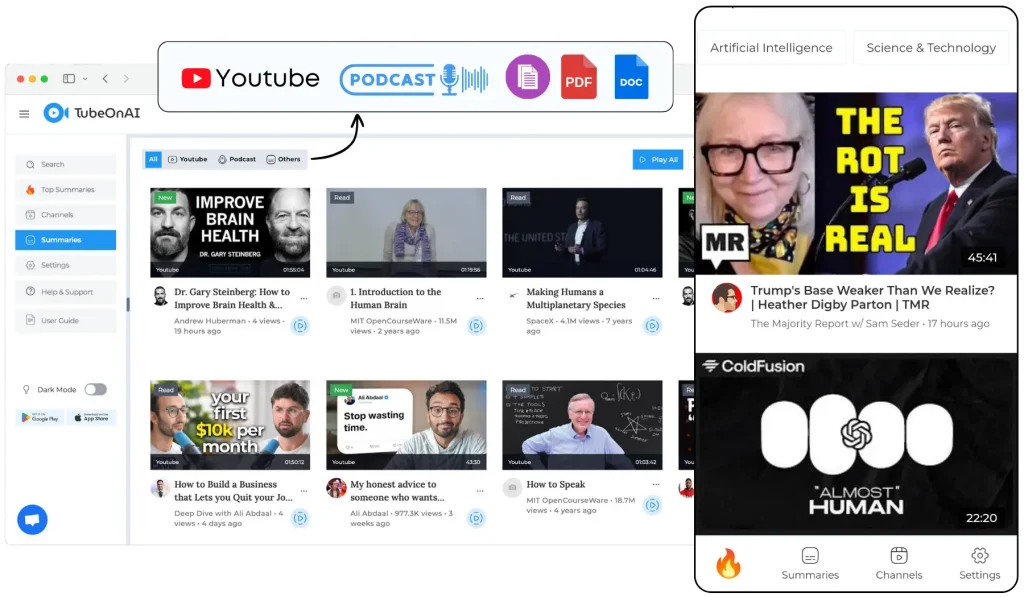Tap Settings gear in the mobile bottom nav
The height and width of the screenshot is (597, 1024).
(979, 564)
